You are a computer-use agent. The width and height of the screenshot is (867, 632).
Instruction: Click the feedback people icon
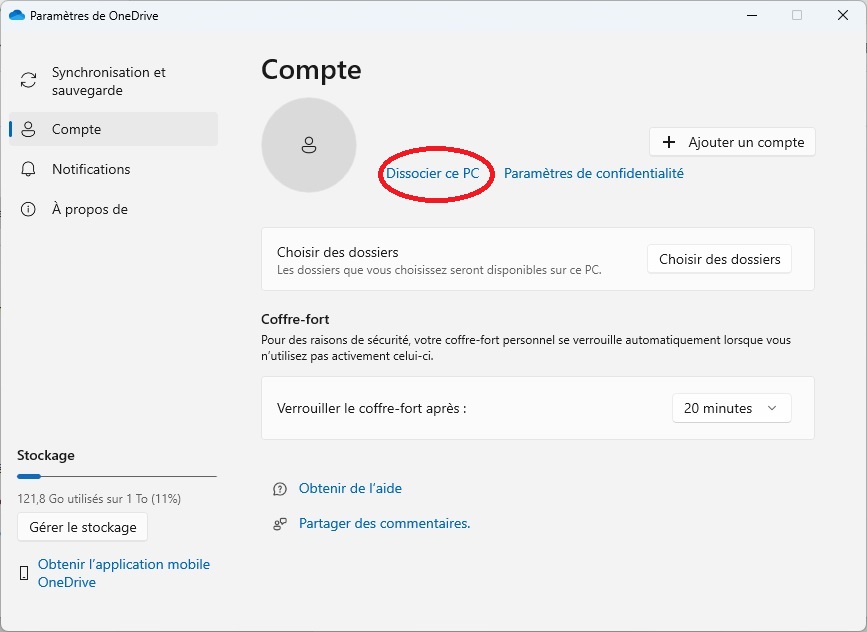[280, 524]
